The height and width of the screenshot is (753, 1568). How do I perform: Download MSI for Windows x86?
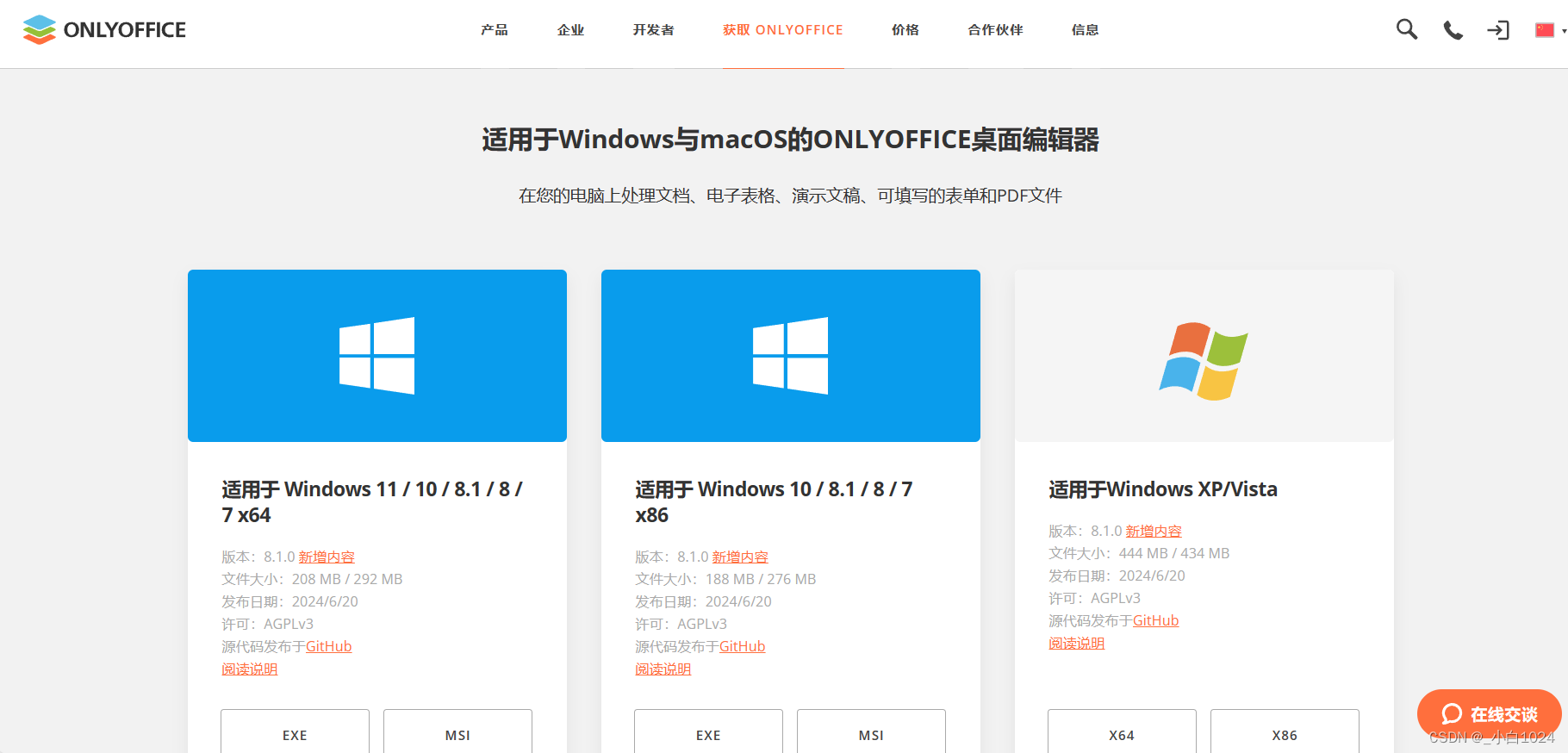pos(871,731)
